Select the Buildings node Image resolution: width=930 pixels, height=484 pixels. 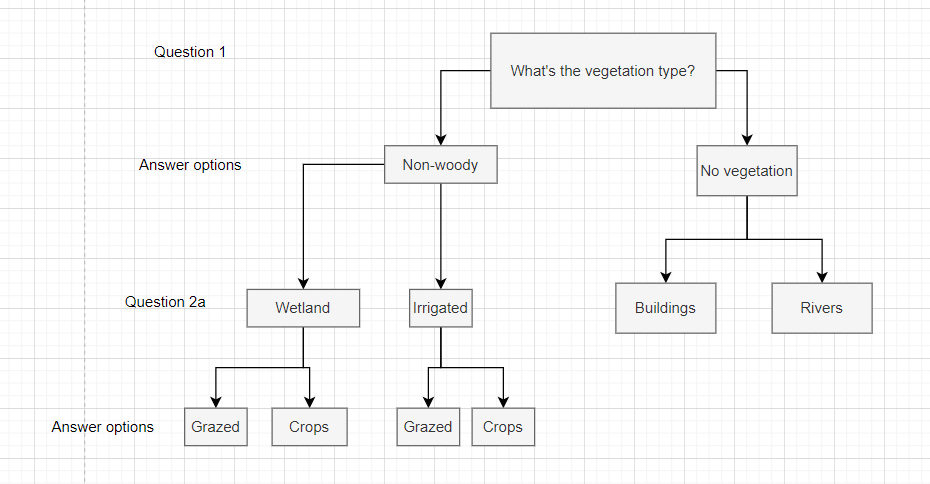pos(664,308)
